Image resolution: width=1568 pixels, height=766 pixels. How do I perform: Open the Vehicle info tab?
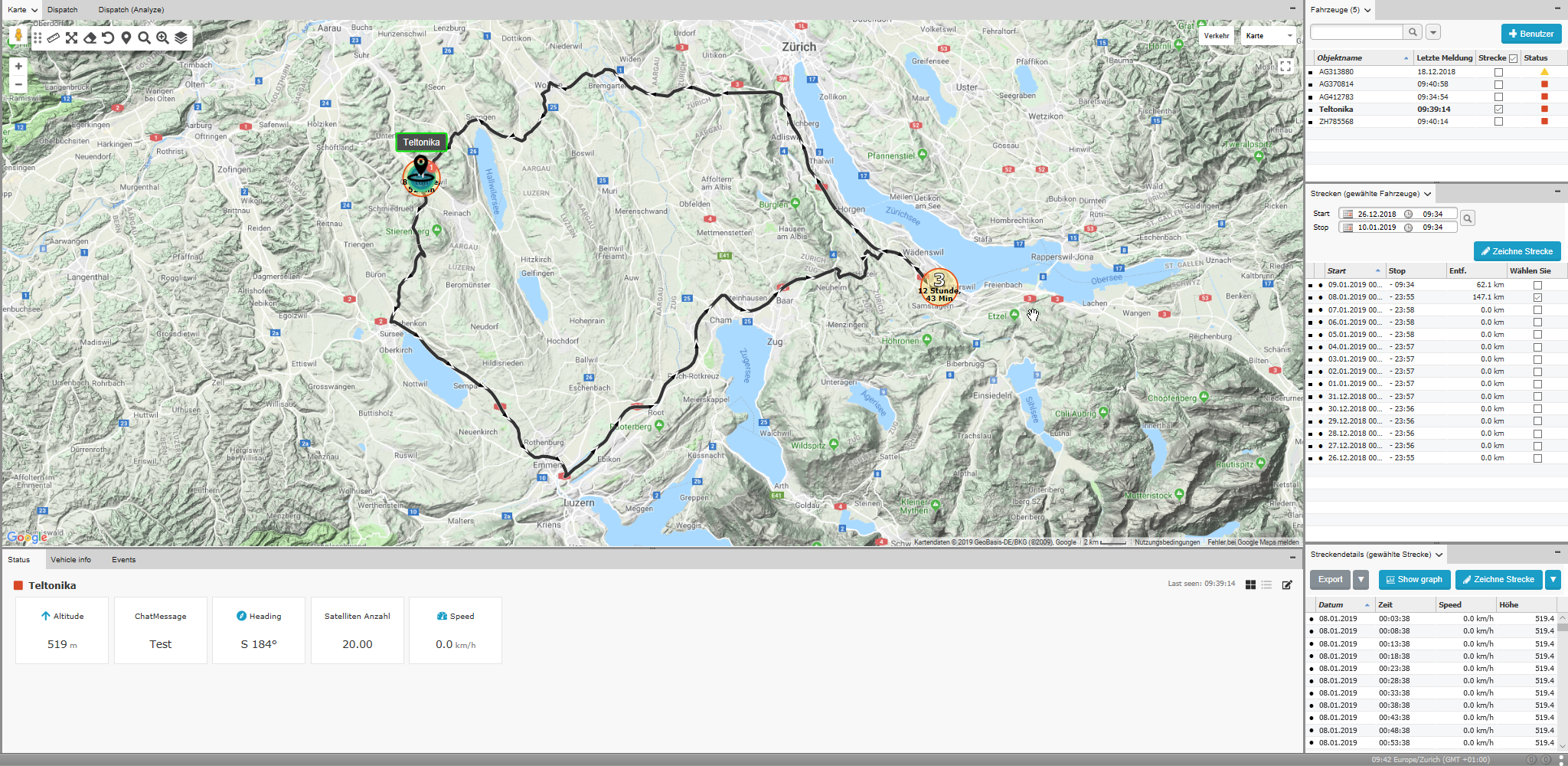tap(71, 560)
